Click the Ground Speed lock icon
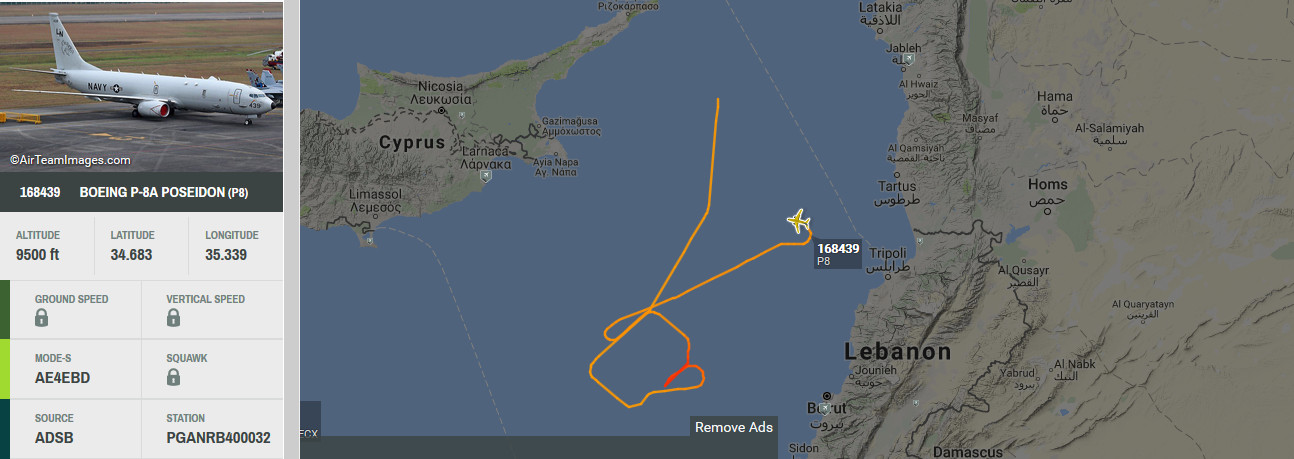This screenshot has width=1294, height=459. [x=42, y=318]
